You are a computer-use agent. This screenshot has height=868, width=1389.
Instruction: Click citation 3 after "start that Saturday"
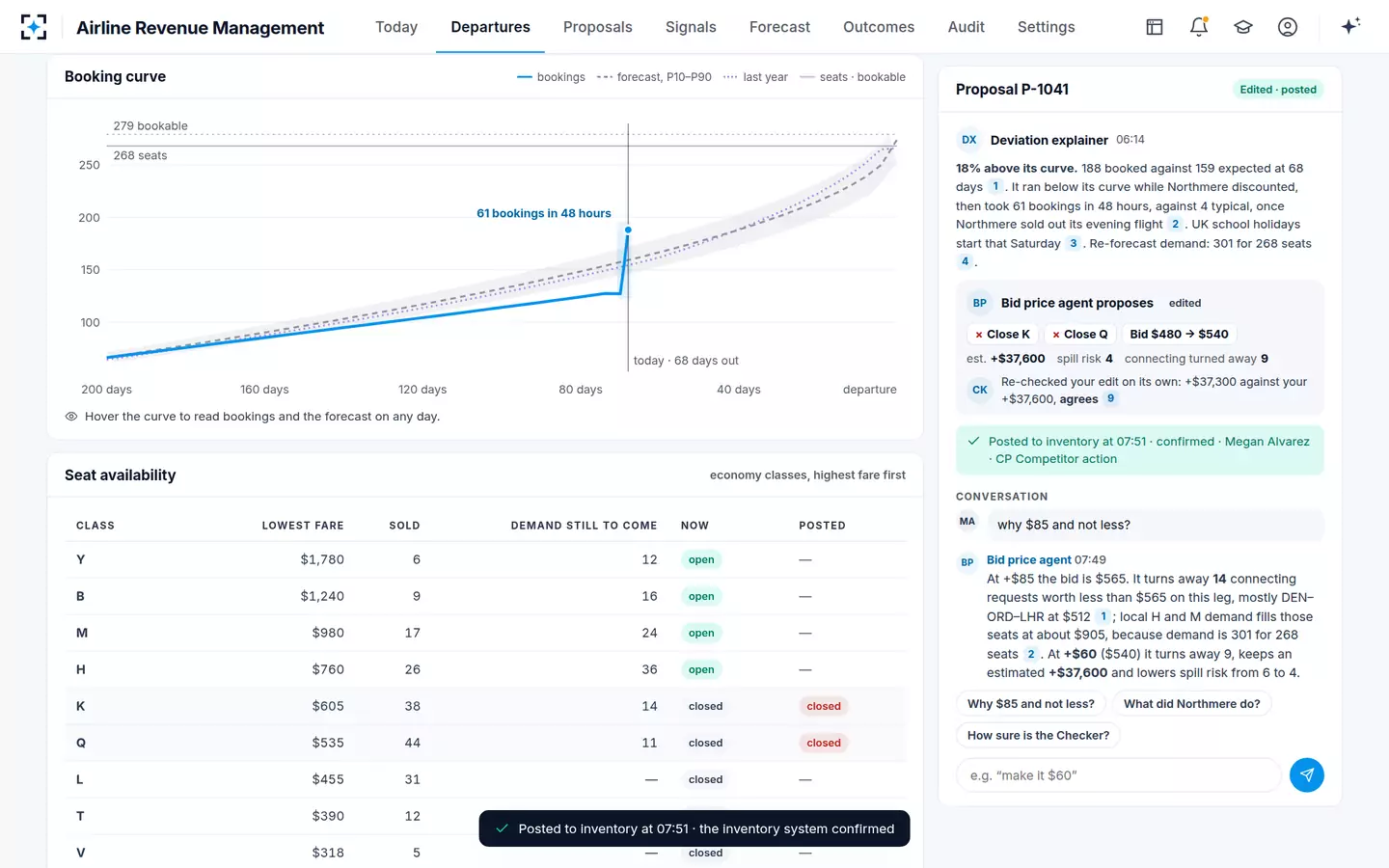1073,243
